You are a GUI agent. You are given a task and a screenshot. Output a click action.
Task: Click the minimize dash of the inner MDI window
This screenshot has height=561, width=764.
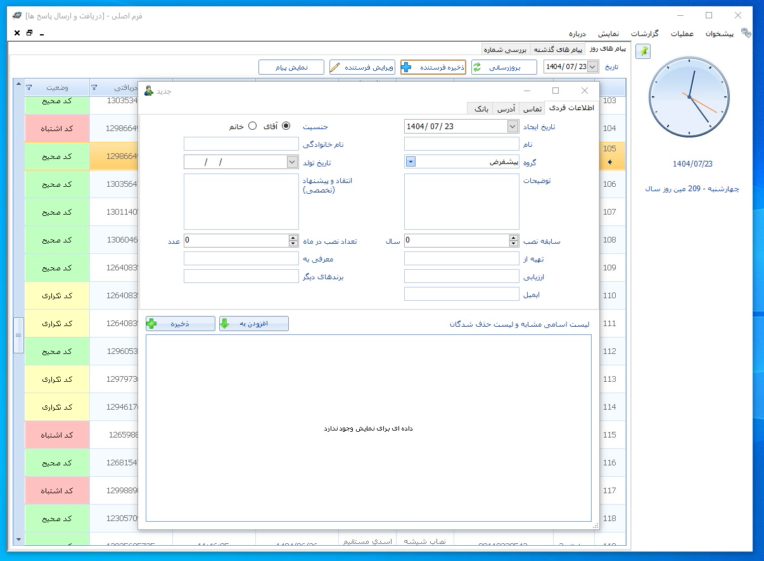42,34
